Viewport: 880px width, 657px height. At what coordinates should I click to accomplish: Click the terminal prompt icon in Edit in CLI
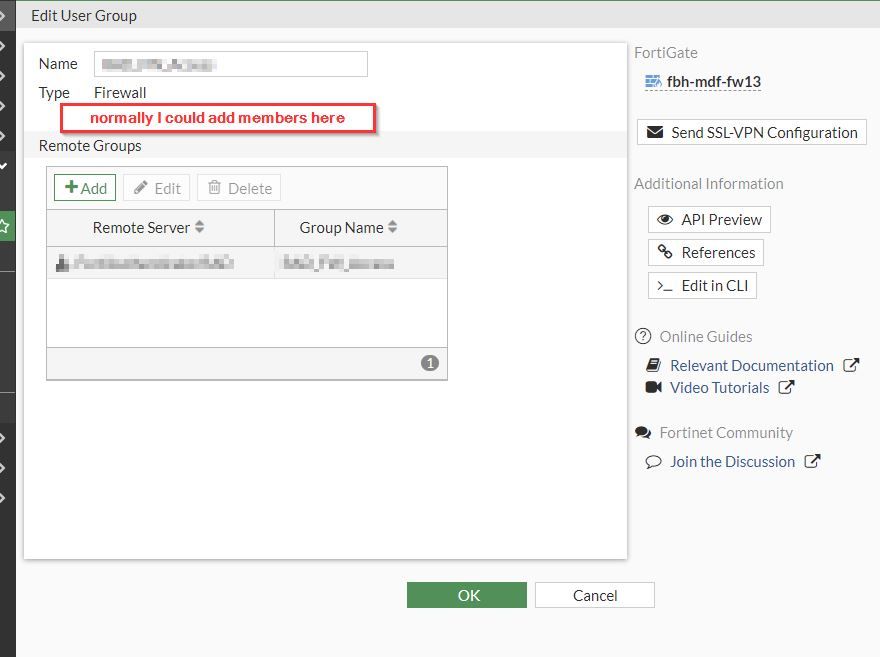tap(665, 287)
